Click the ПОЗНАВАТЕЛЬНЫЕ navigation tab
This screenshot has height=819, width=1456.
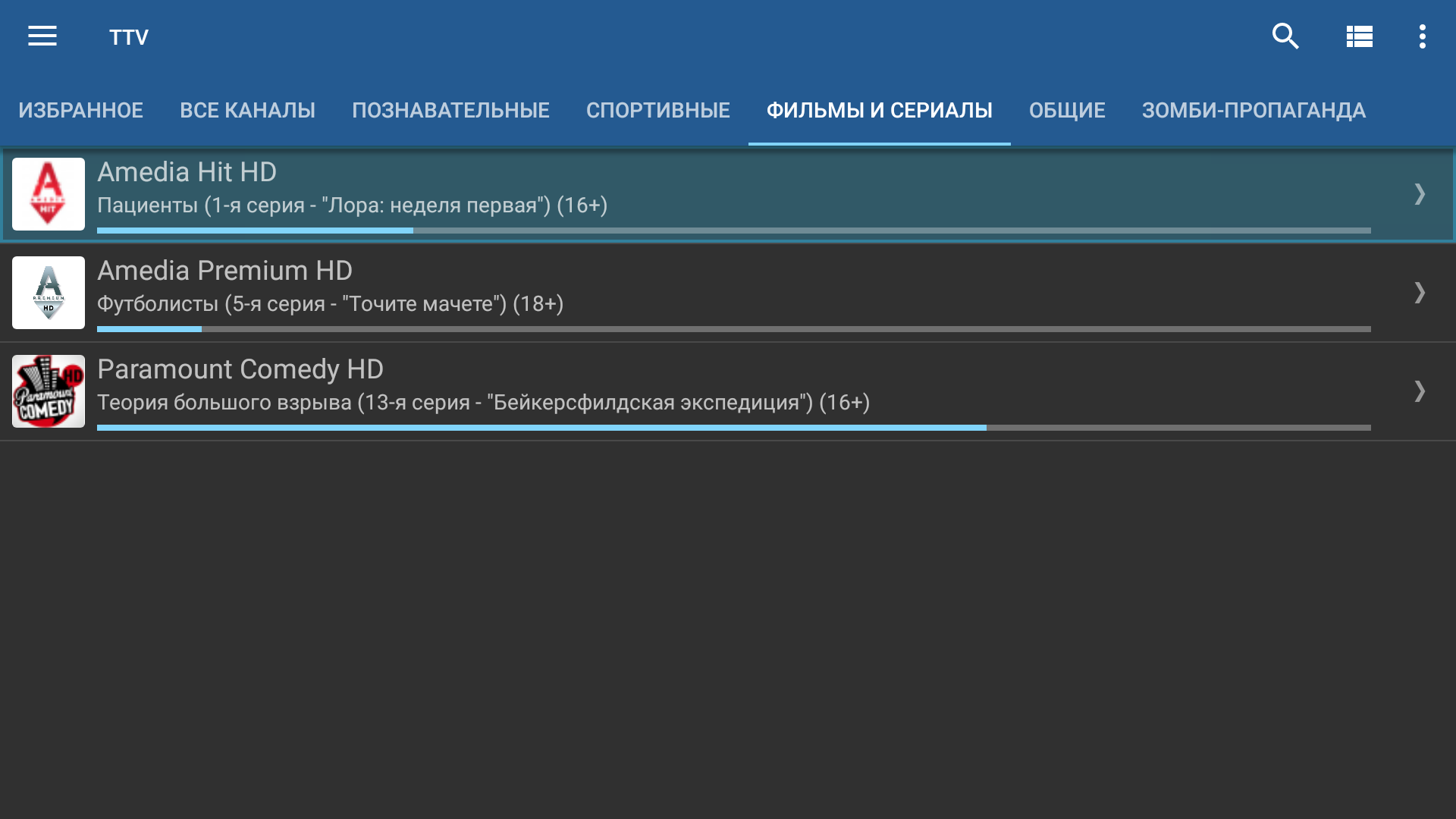point(450,110)
